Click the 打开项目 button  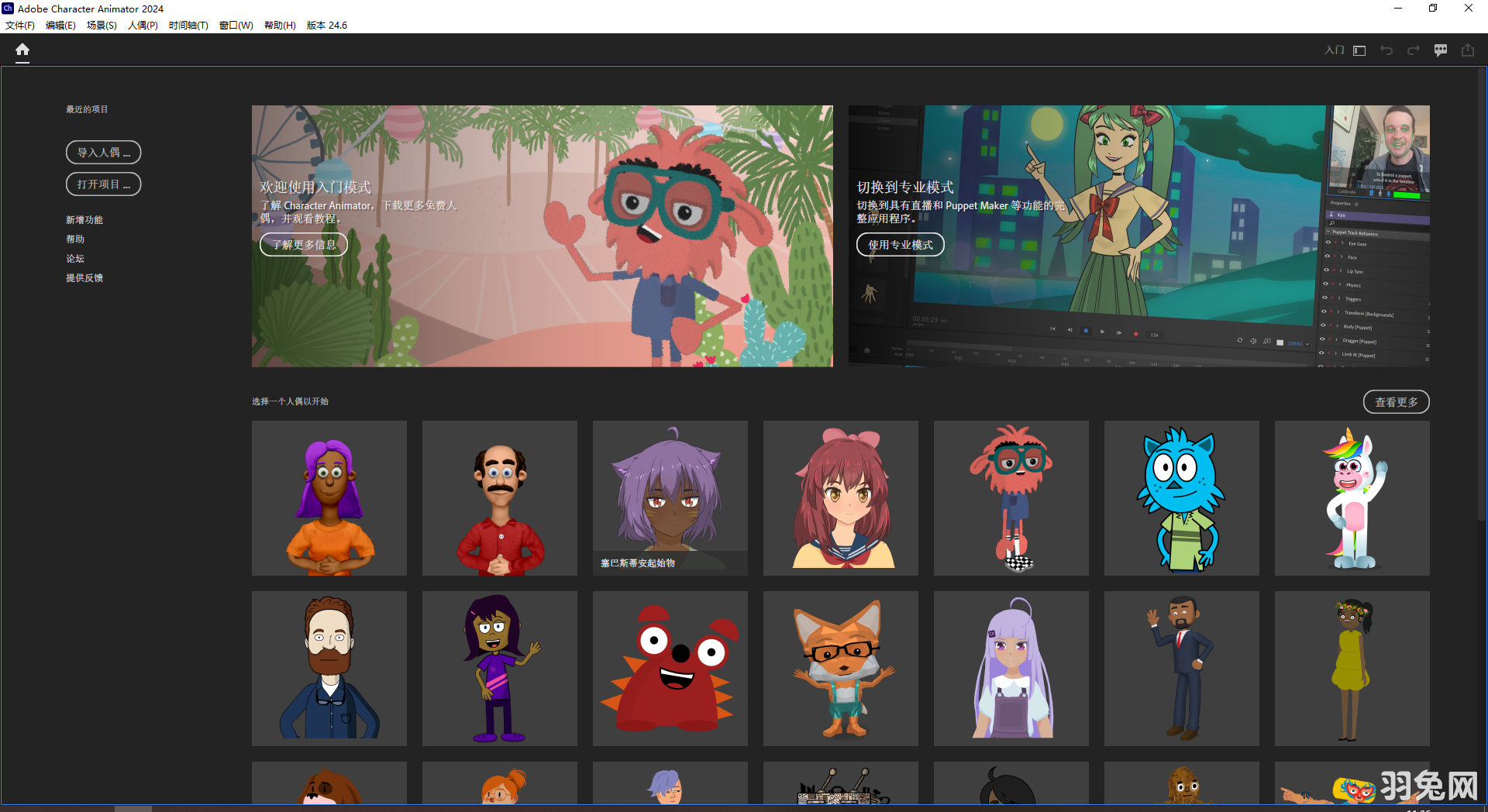tap(103, 184)
